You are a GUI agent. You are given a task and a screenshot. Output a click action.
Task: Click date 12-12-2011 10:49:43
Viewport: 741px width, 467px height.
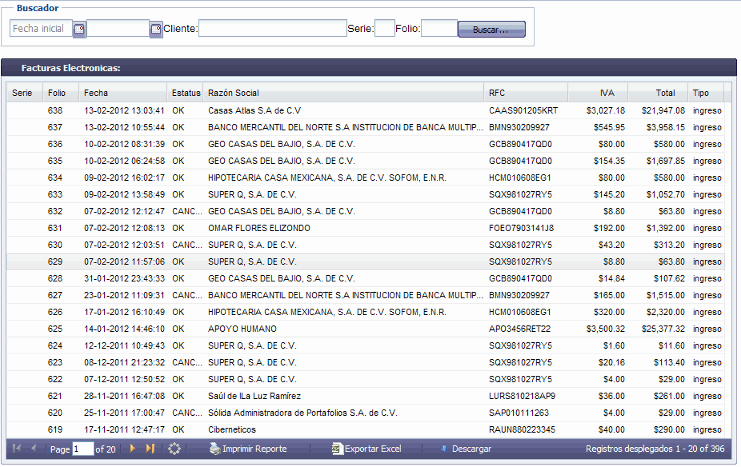click(x=124, y=346)
